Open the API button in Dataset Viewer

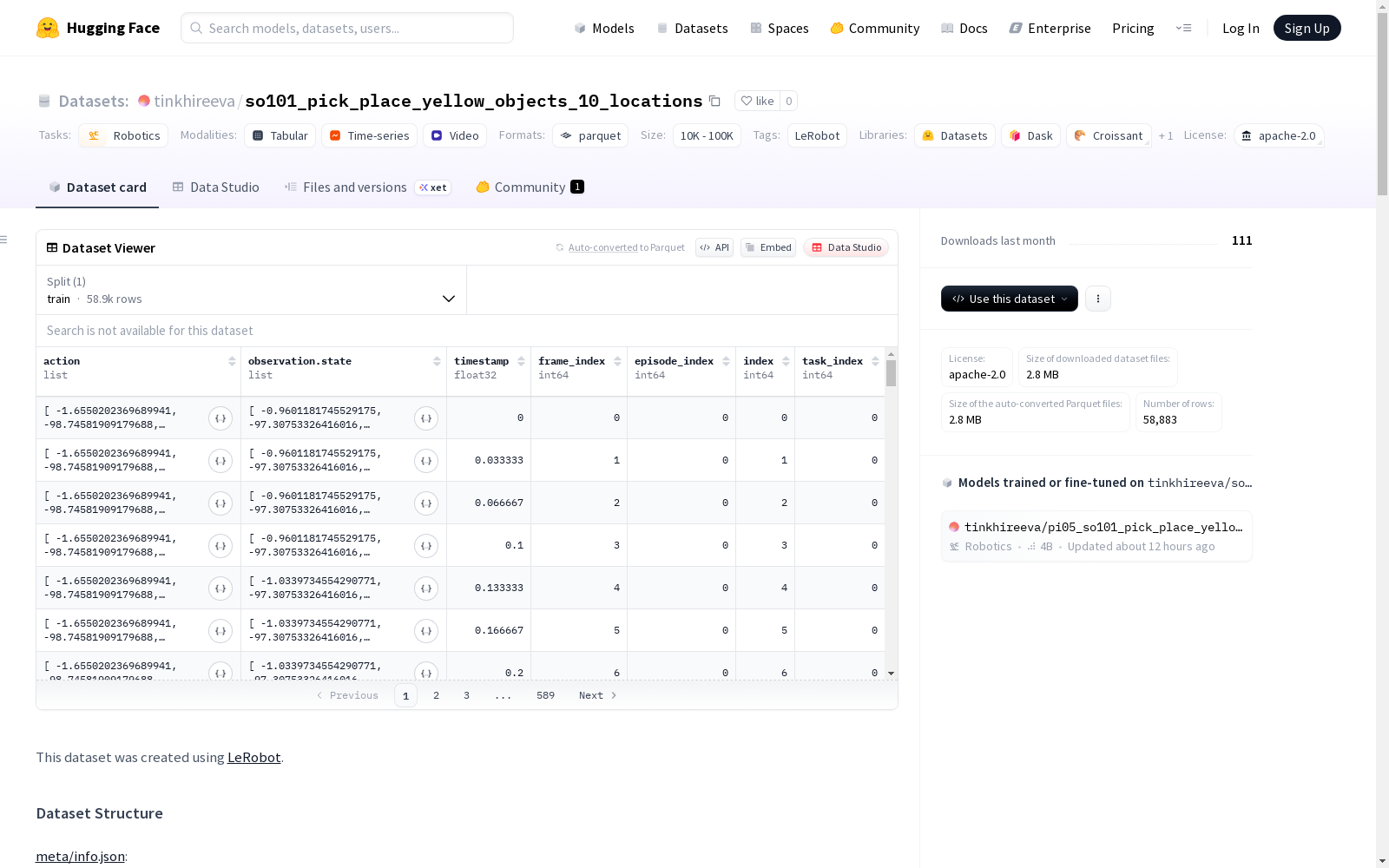(x=714, y=247)
